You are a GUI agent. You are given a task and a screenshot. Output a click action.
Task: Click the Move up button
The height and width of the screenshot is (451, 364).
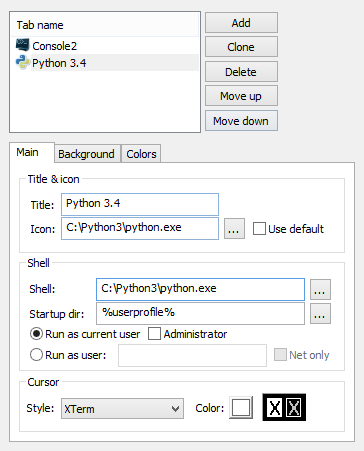[x=241, y=96]
